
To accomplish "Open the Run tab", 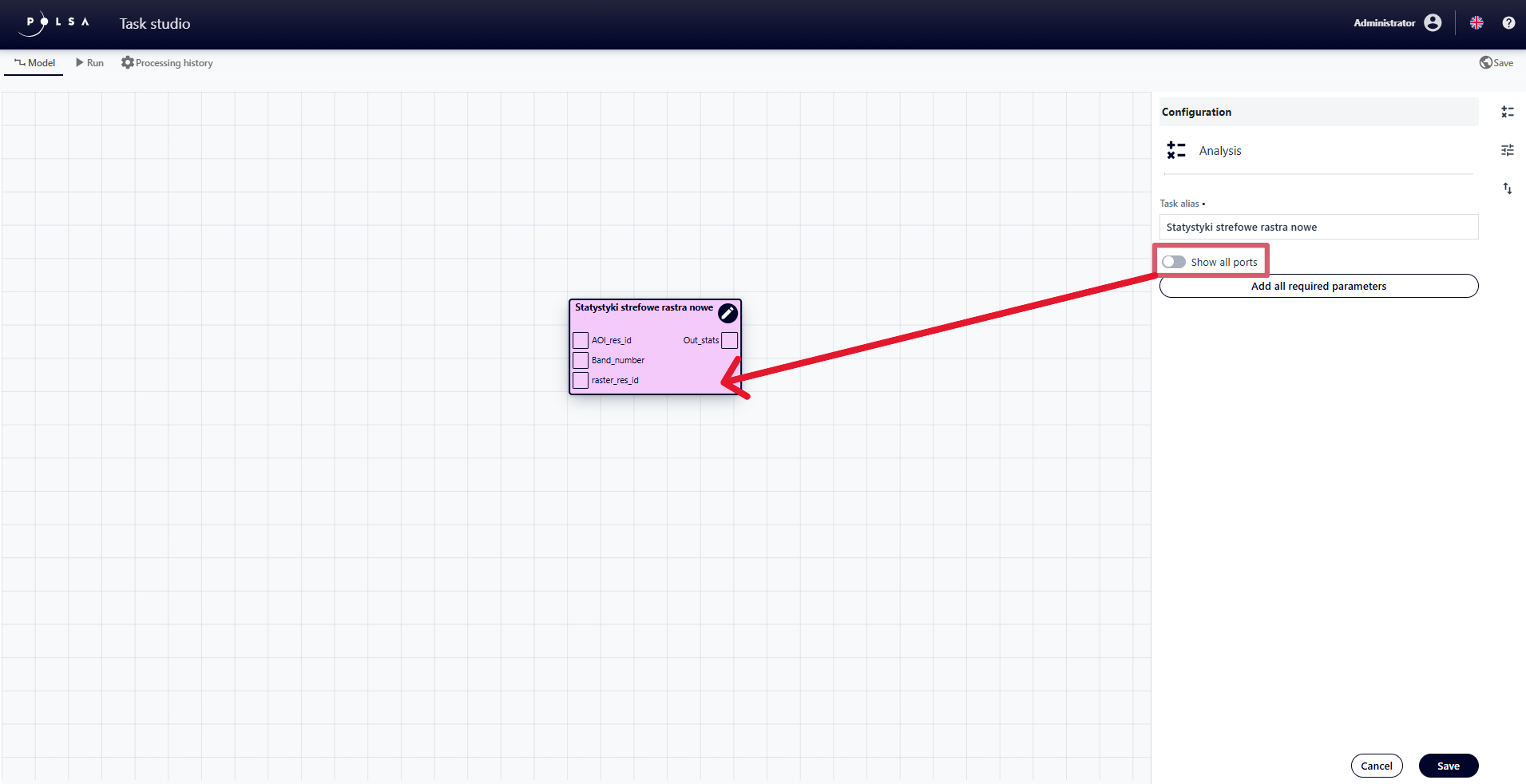I will click(x=89, y=63).
